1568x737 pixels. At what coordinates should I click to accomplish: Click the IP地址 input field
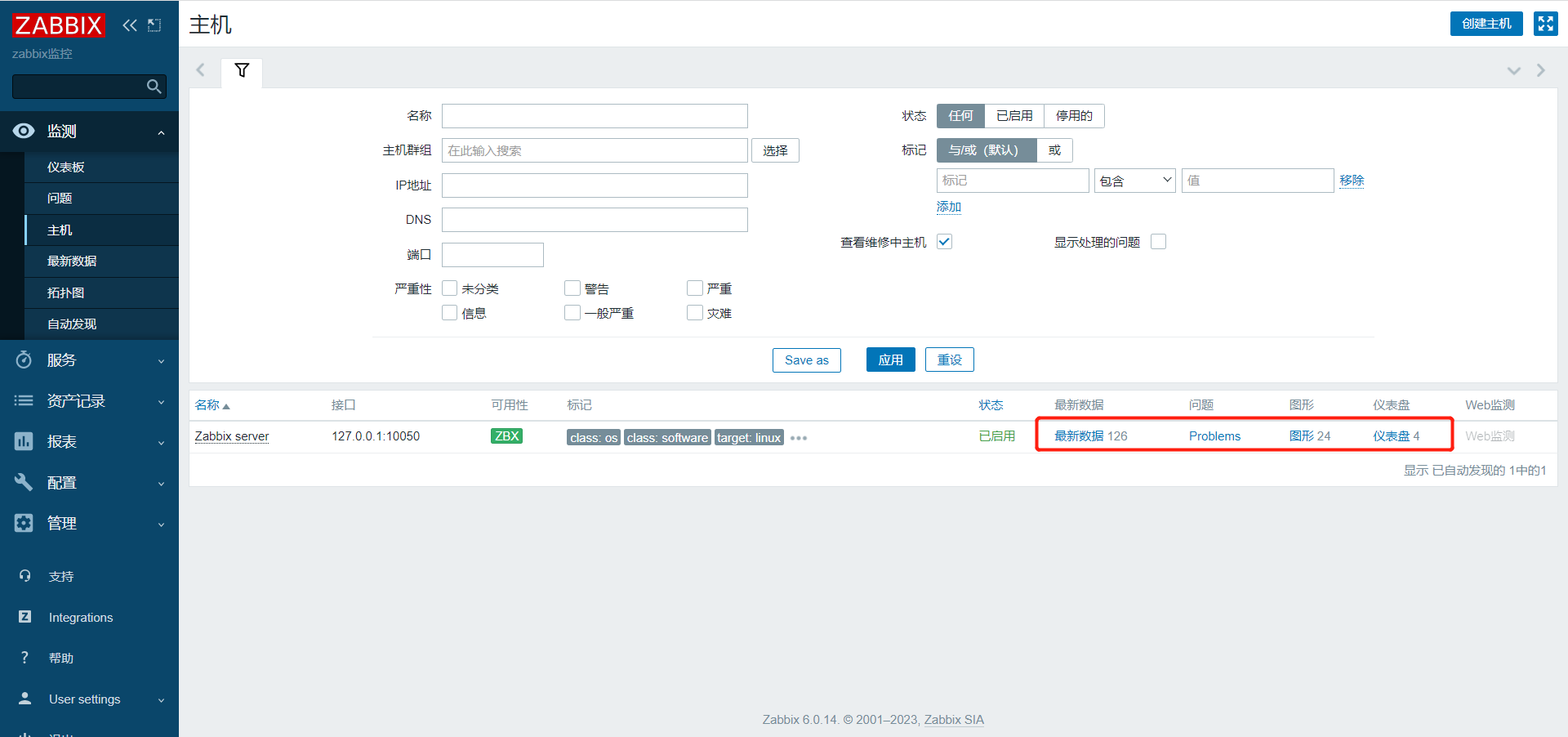tap(595, 185)
